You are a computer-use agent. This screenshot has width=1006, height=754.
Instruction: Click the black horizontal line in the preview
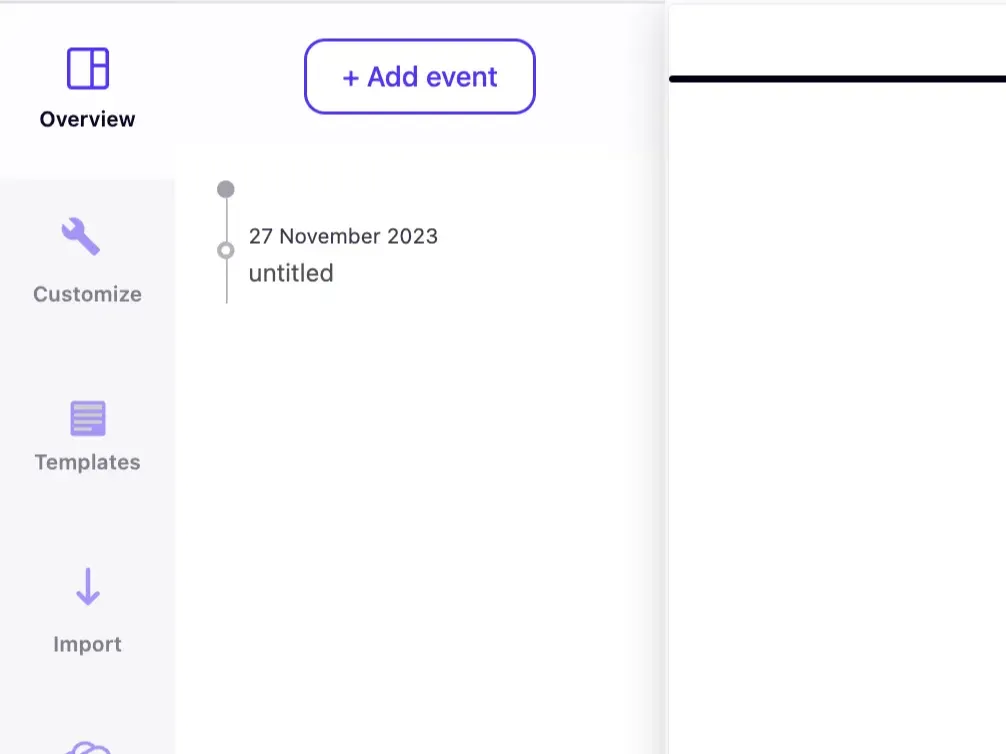click(x=837, y=79)
